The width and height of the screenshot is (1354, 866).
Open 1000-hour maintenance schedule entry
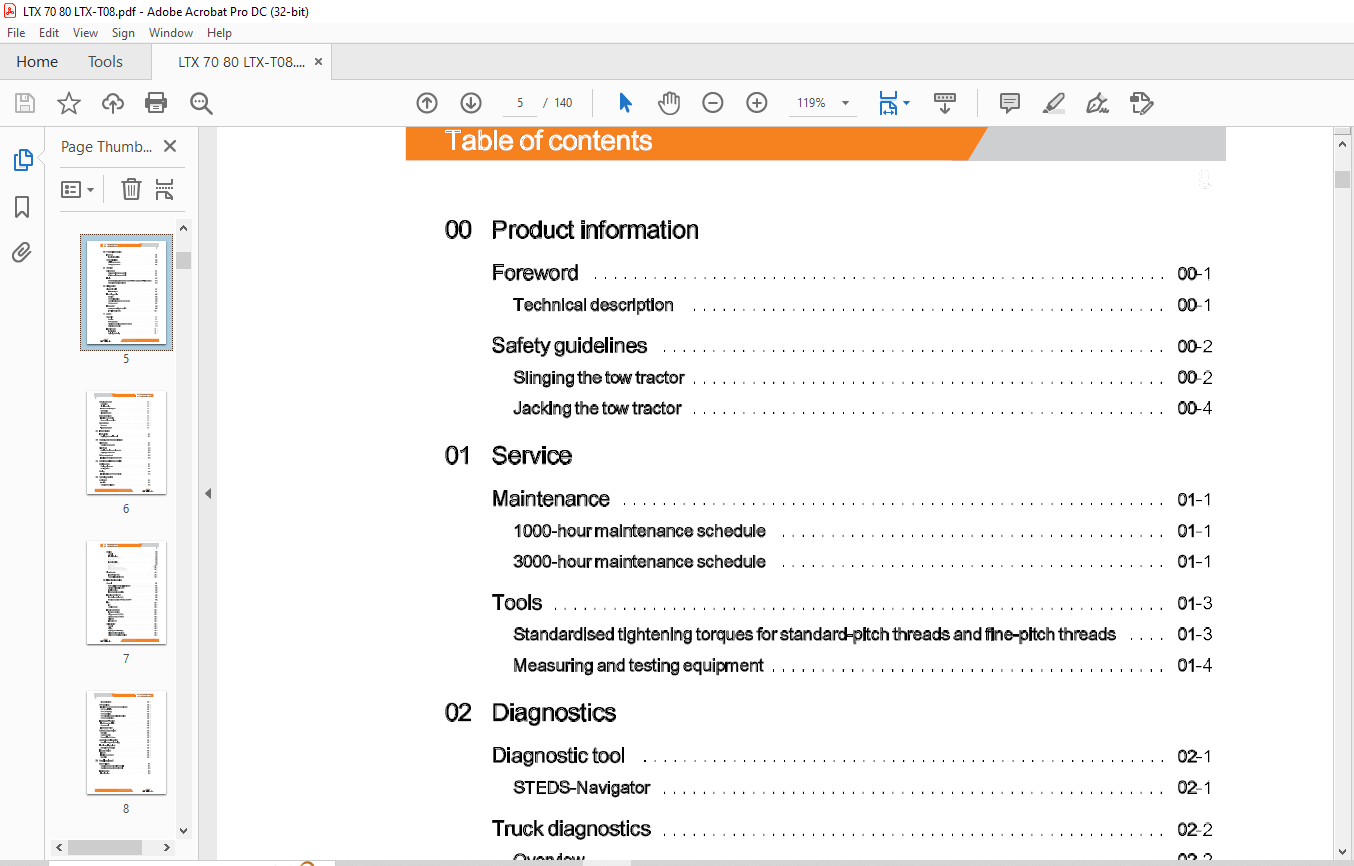coord(639,531)
